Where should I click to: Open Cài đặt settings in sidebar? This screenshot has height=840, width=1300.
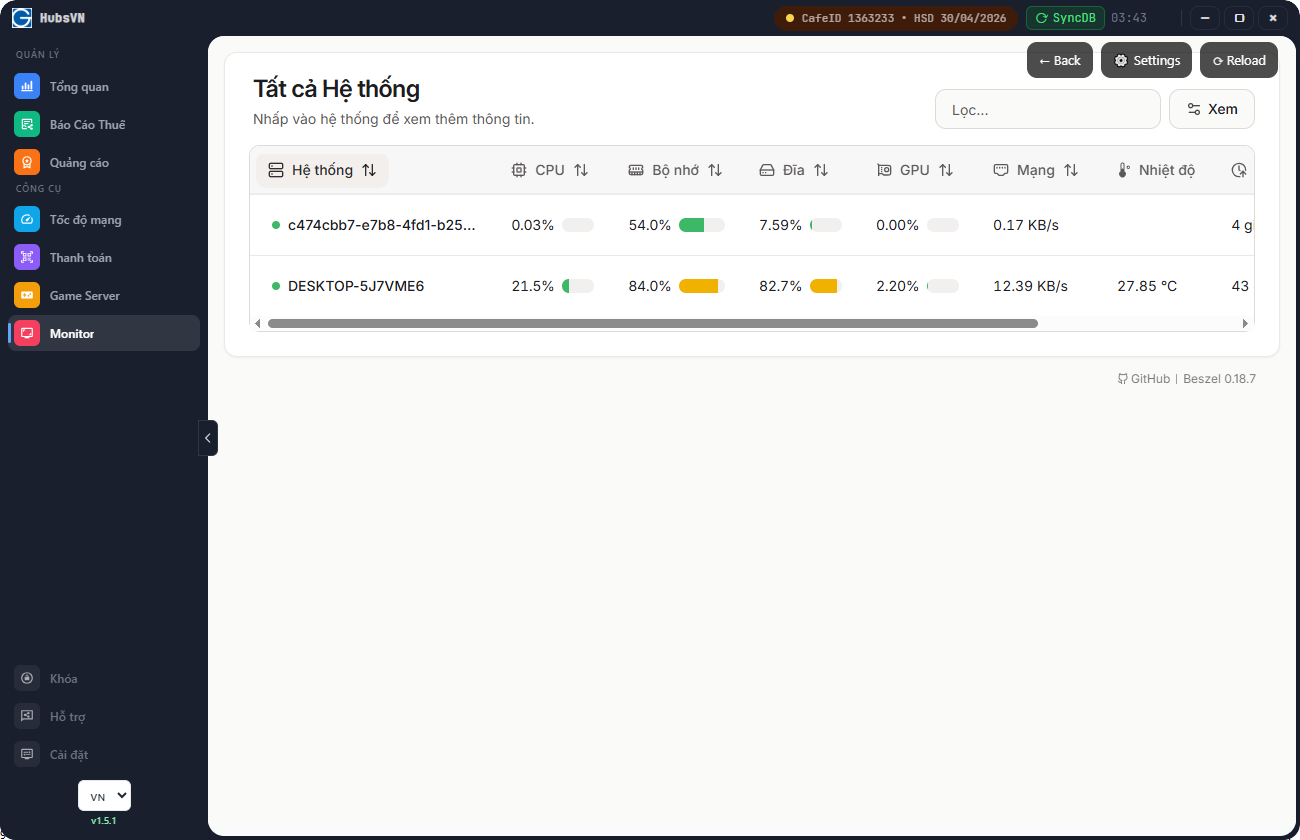[27, 755]
